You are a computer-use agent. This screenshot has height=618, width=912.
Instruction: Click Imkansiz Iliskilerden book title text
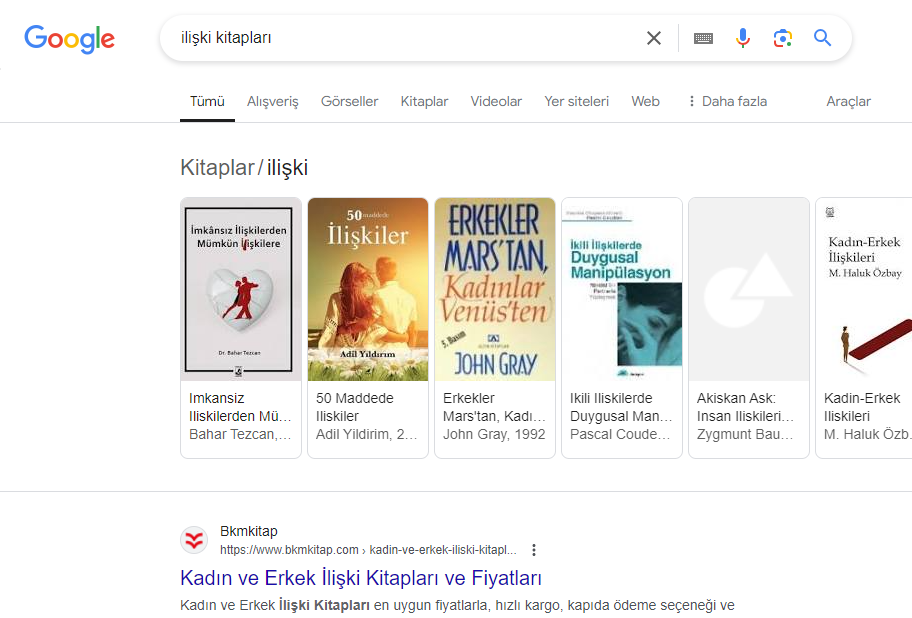click(240, 407)
